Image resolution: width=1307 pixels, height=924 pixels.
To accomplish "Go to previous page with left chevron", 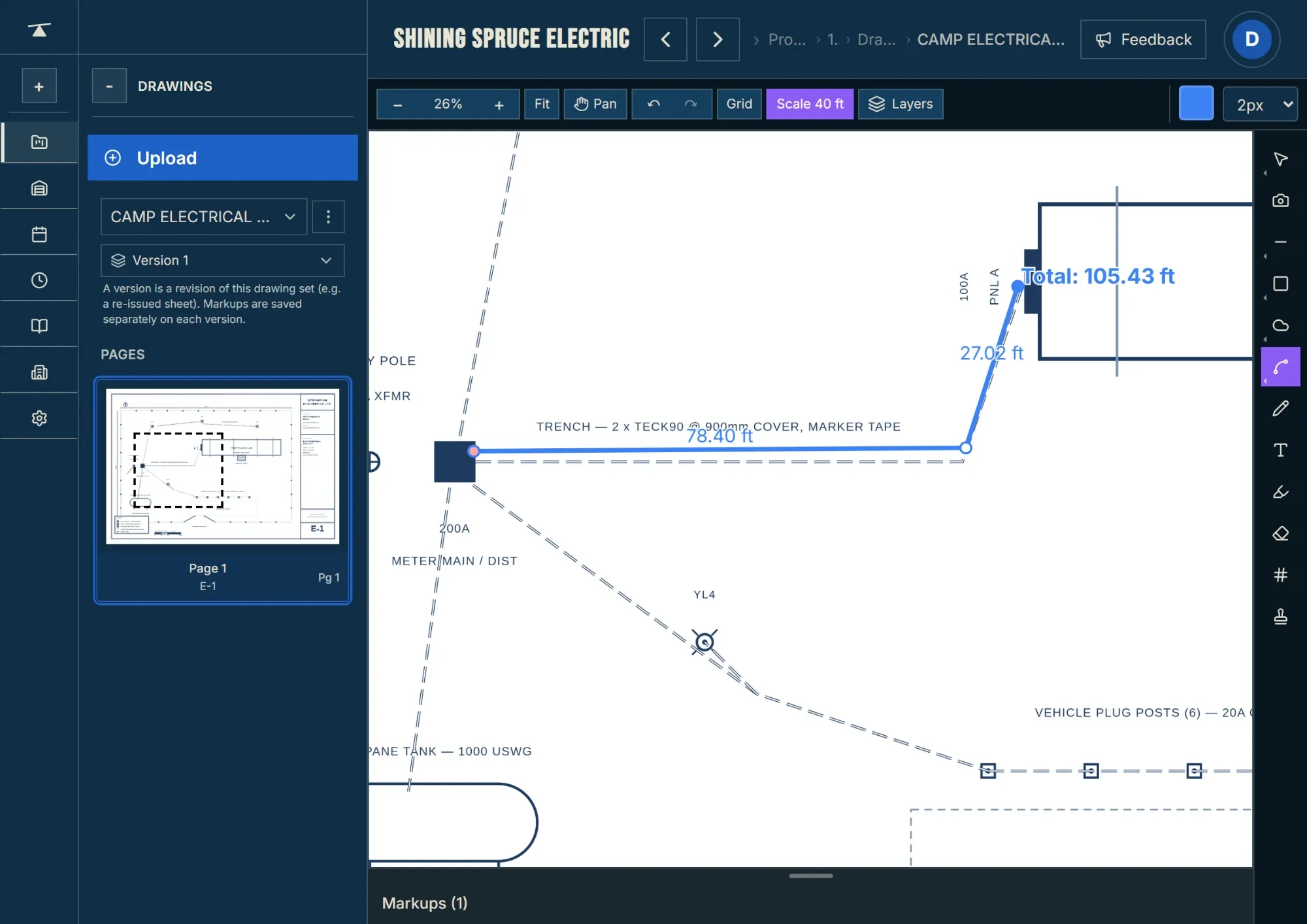I will point(665,40).
